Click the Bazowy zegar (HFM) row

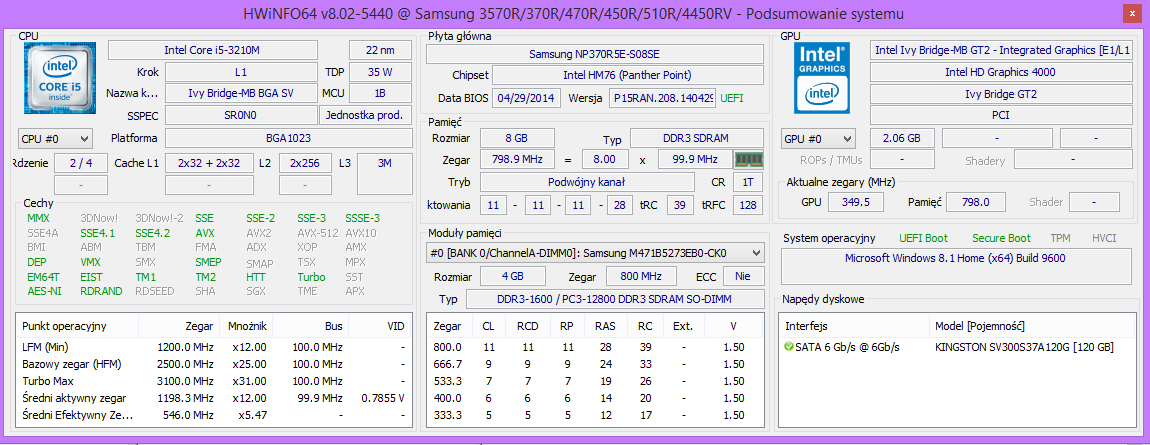click(x=213, y=364)
